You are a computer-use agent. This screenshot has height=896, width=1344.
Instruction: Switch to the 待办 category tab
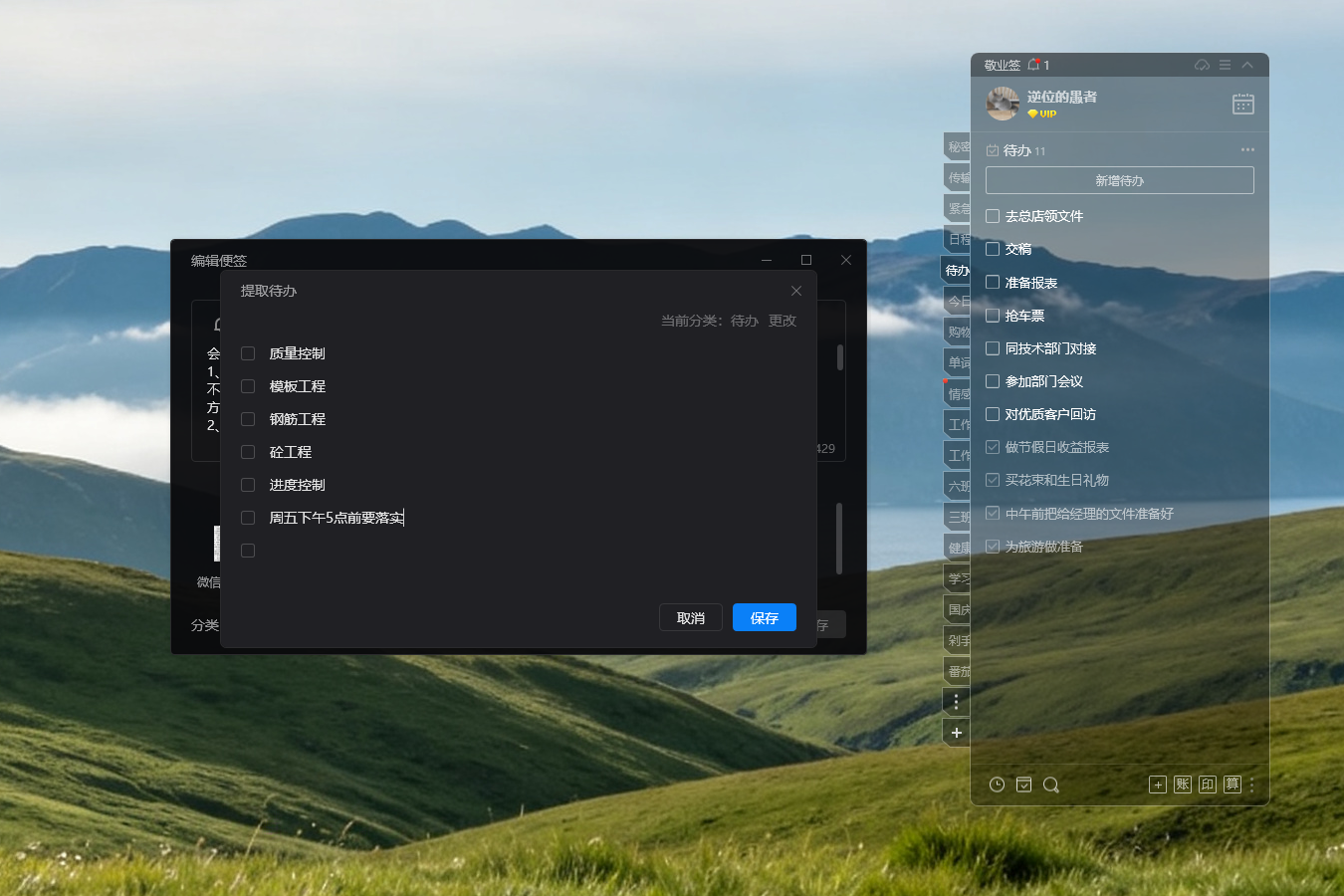[956, 270]
